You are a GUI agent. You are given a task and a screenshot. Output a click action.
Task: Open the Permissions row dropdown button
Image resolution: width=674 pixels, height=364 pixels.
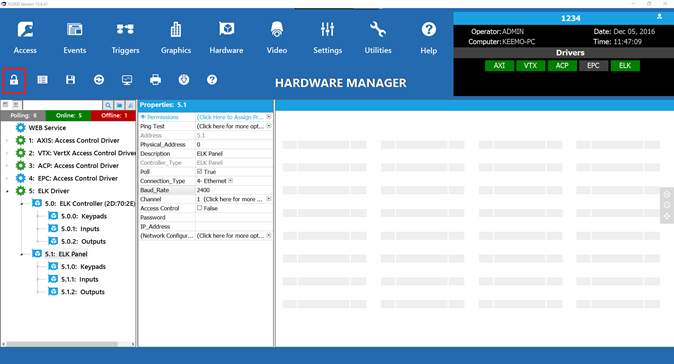269,117
